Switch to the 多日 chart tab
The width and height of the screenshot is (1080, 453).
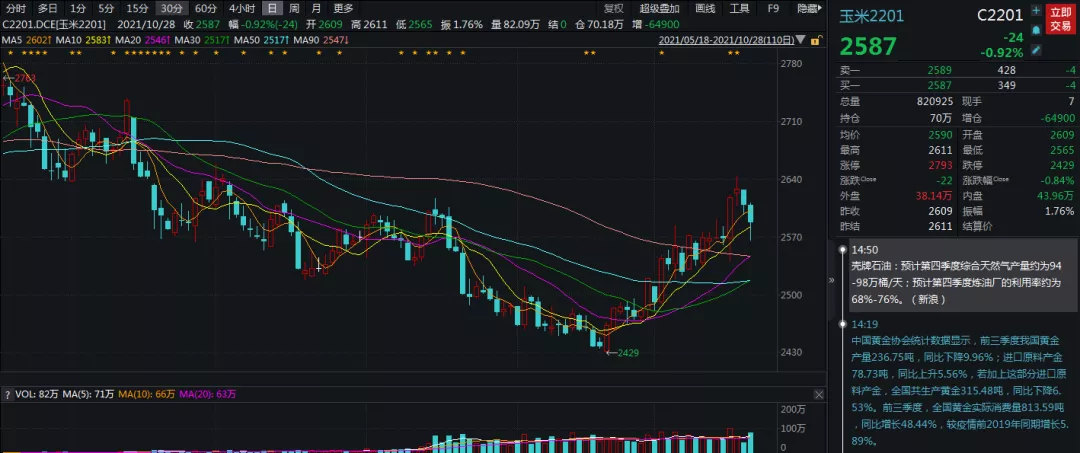point(48,9)
